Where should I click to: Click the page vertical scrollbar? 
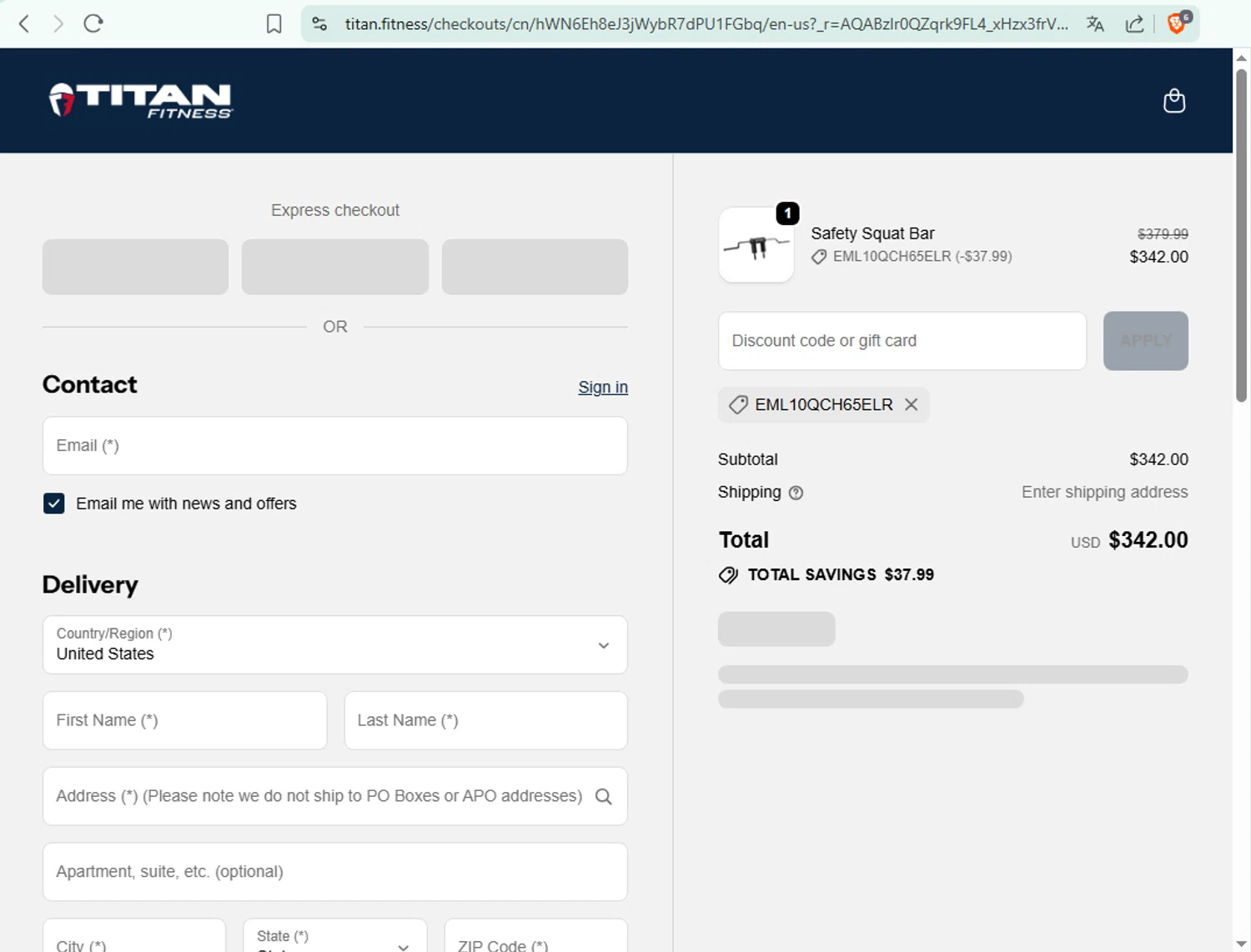(1242, 237)
